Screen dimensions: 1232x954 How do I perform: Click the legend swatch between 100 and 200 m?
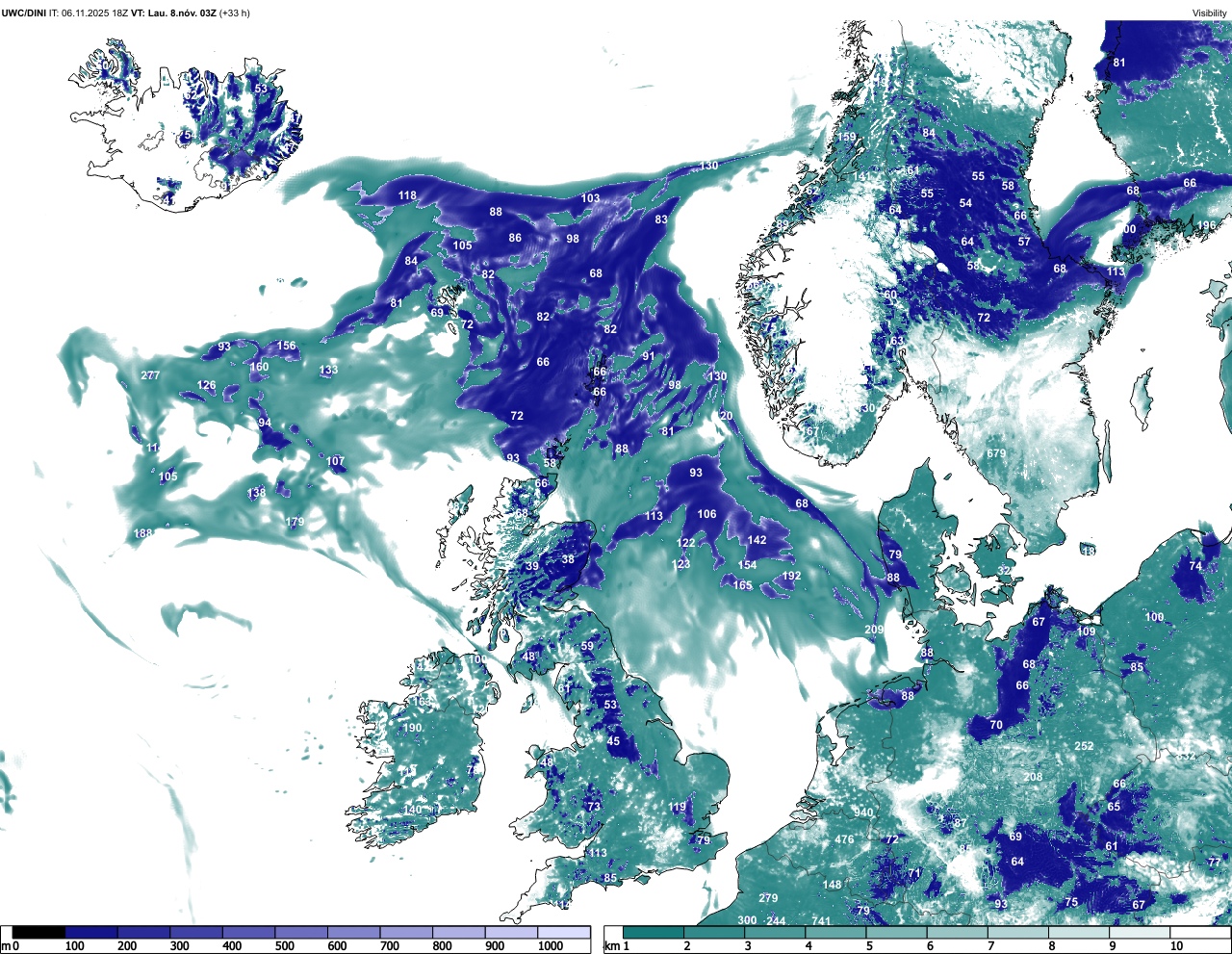(x=91, y=933)
